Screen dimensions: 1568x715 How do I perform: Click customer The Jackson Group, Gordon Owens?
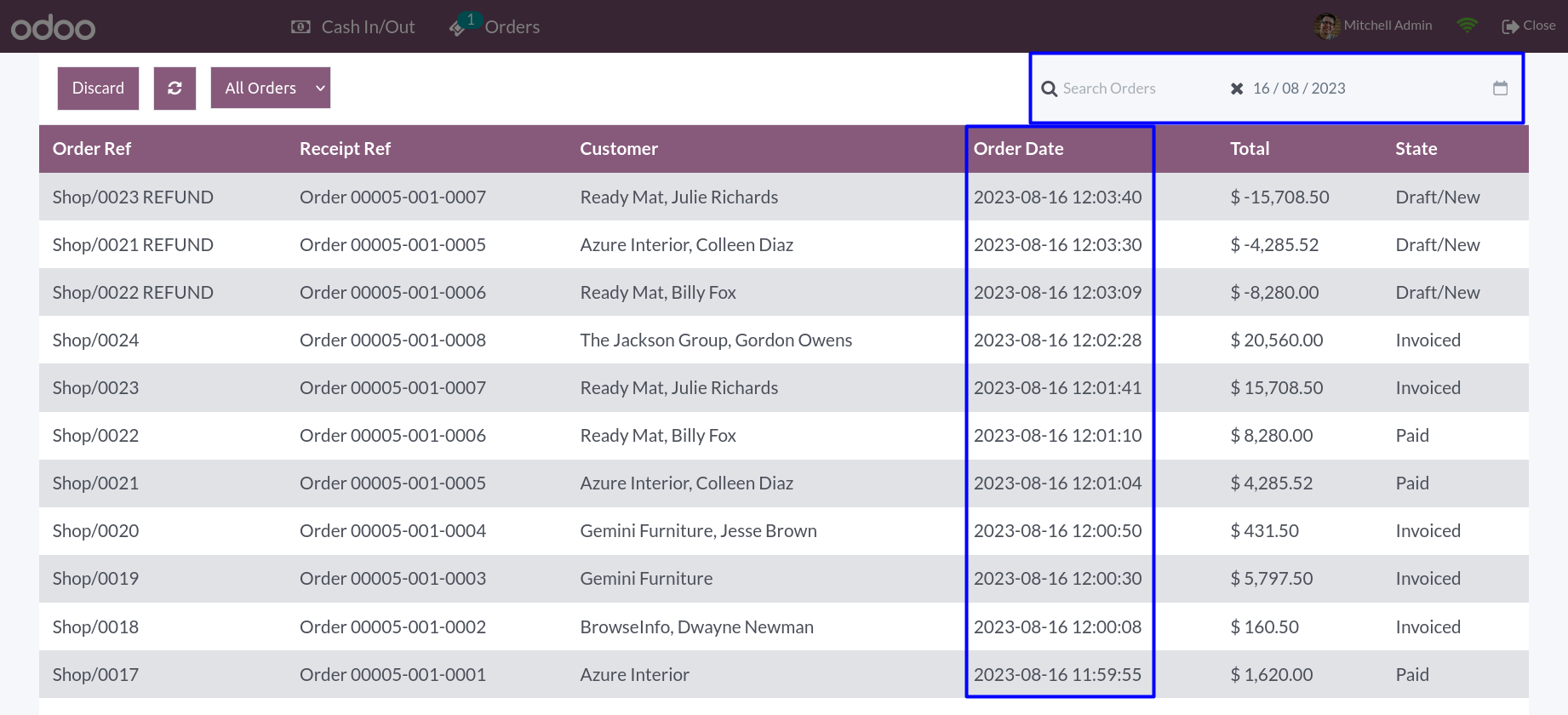pyautogui.click(x=716, y=340)
